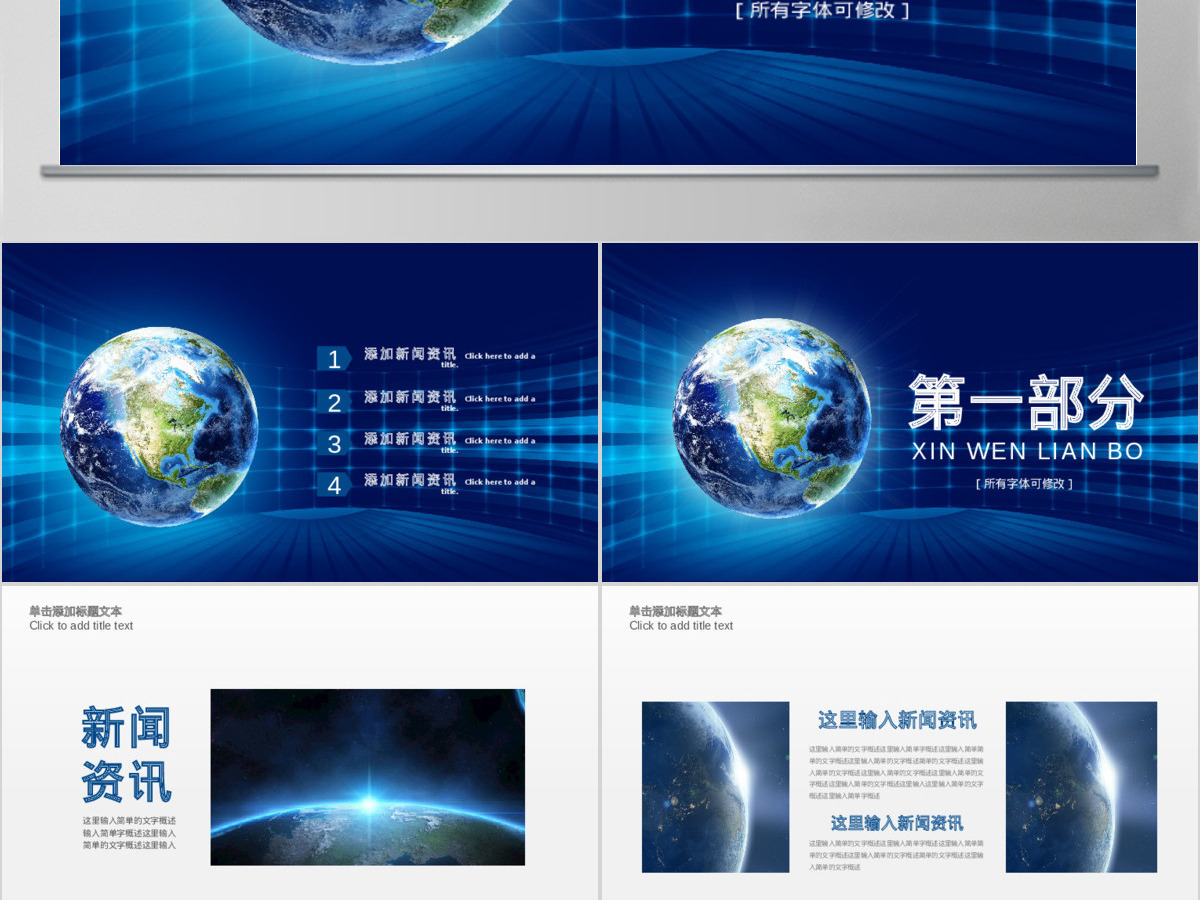Click paragraph below lower 这里输入新闻资讯 heading

click(896, 855)
